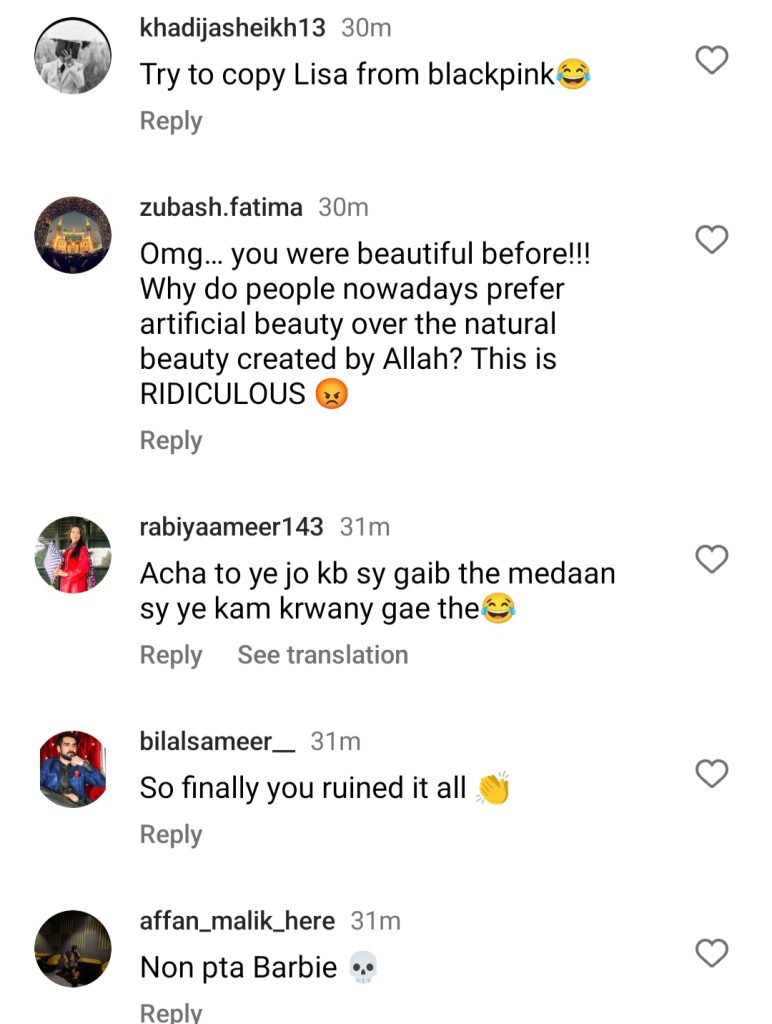Viewport: 772px width, 1024px height.
Task: Open username affan_malik_here
Action: 237,921
